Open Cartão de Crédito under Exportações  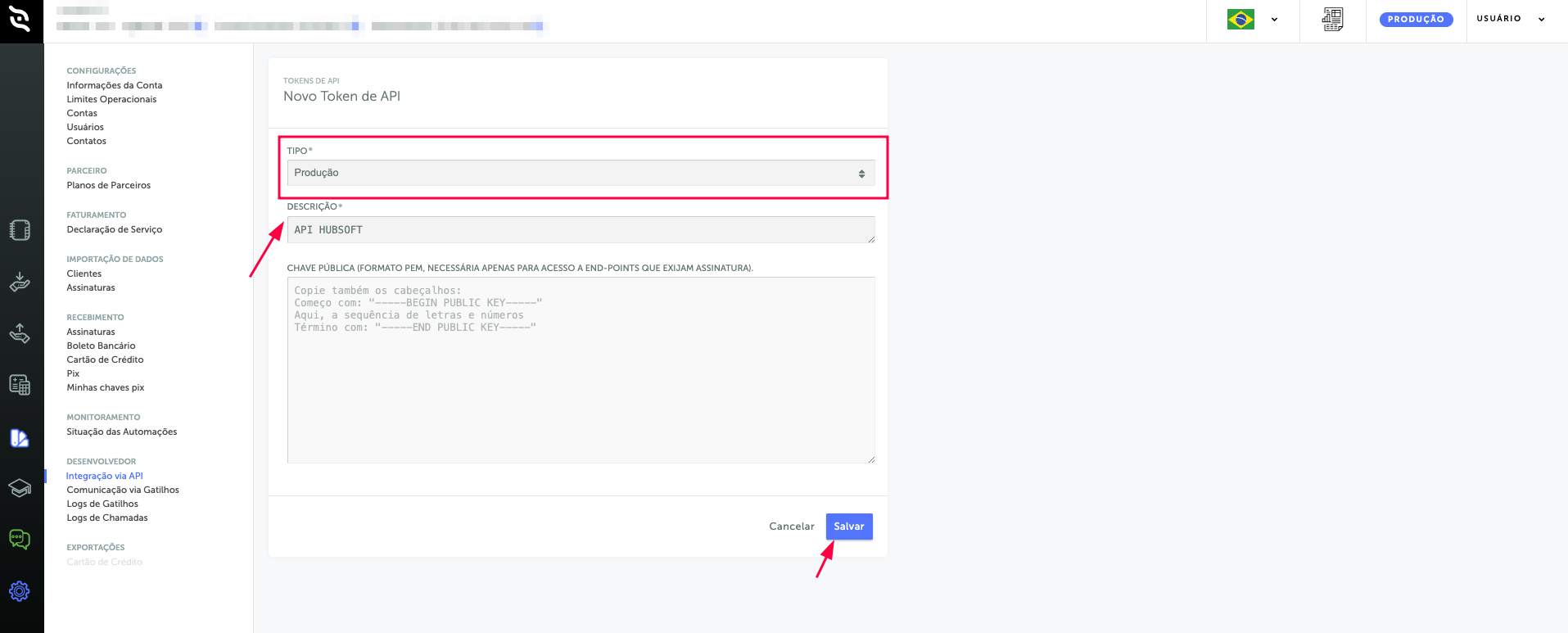[105, 562]
